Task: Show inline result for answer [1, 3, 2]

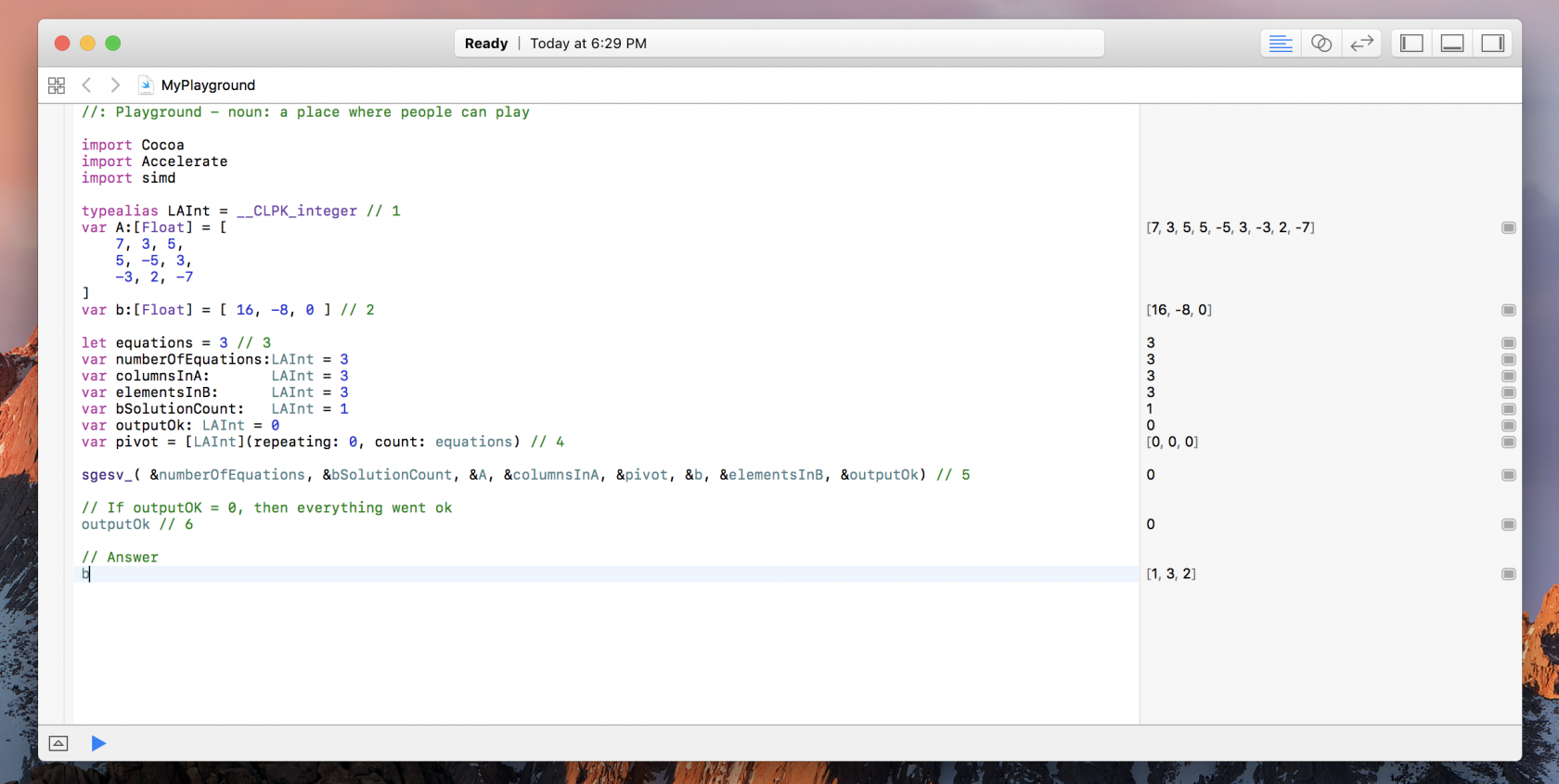Action: [x=1508, y=574]
